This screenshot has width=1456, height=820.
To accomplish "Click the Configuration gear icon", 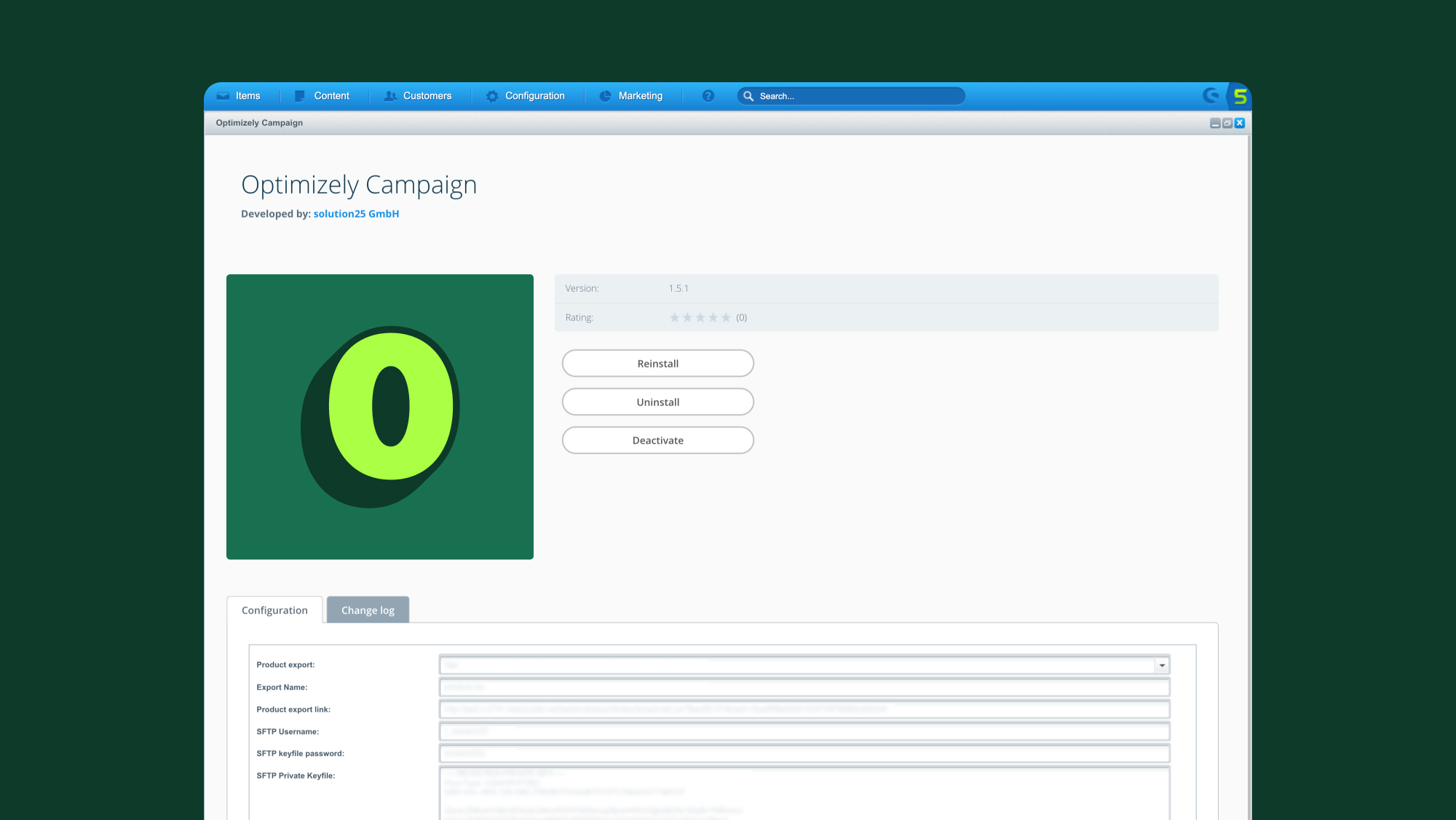I will pos(492,96).
